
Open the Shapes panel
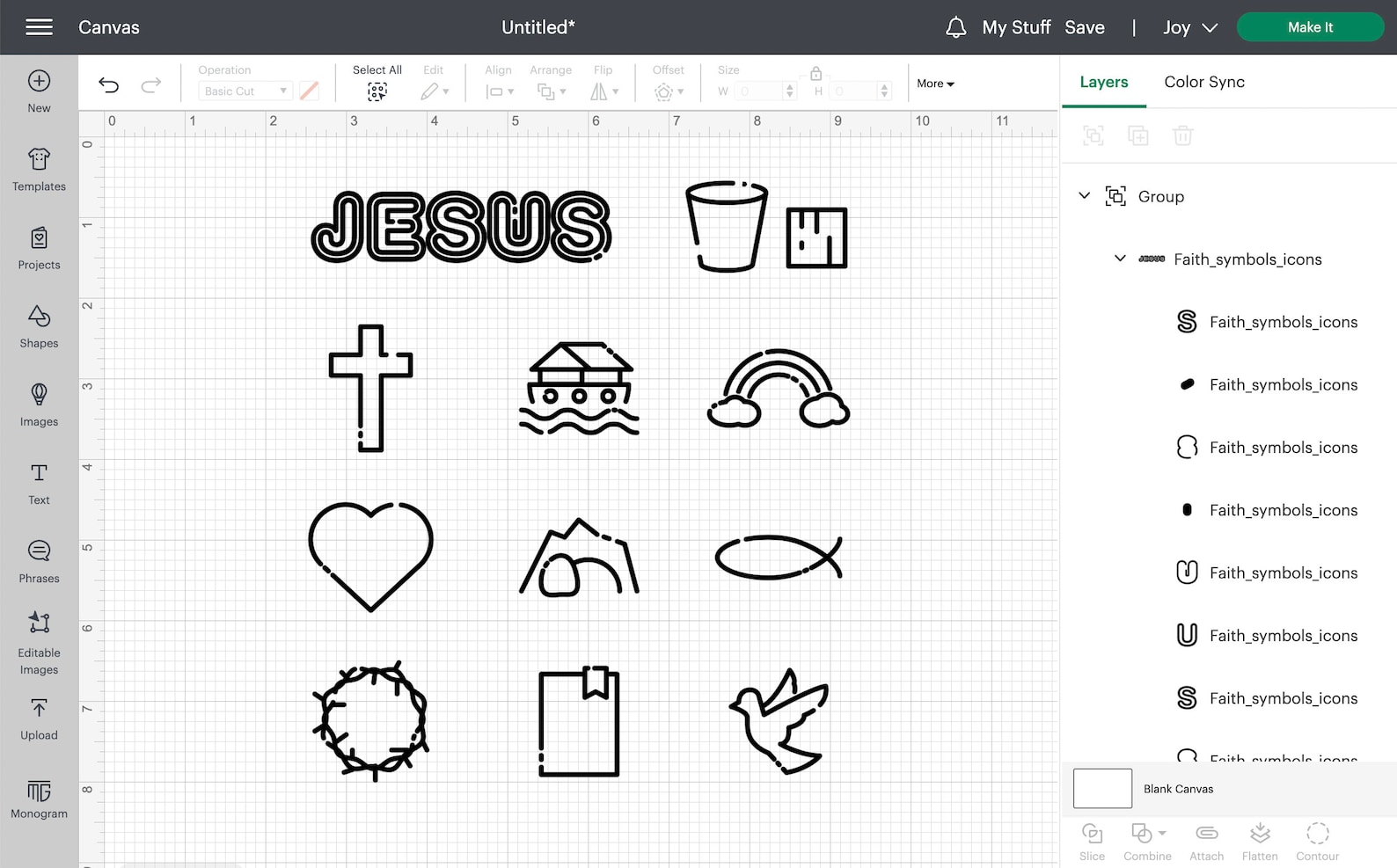39,327
